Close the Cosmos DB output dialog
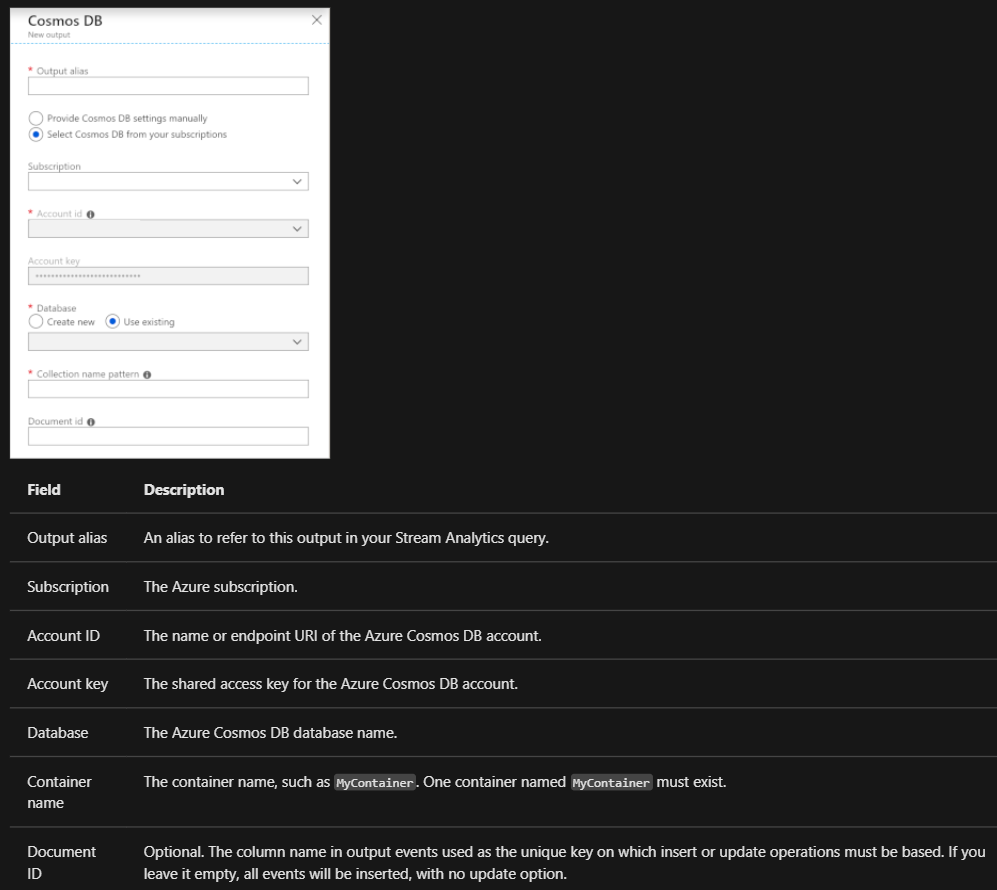This screenshot has height=890, width=997. pyautogui.click(x=317, y=19)
